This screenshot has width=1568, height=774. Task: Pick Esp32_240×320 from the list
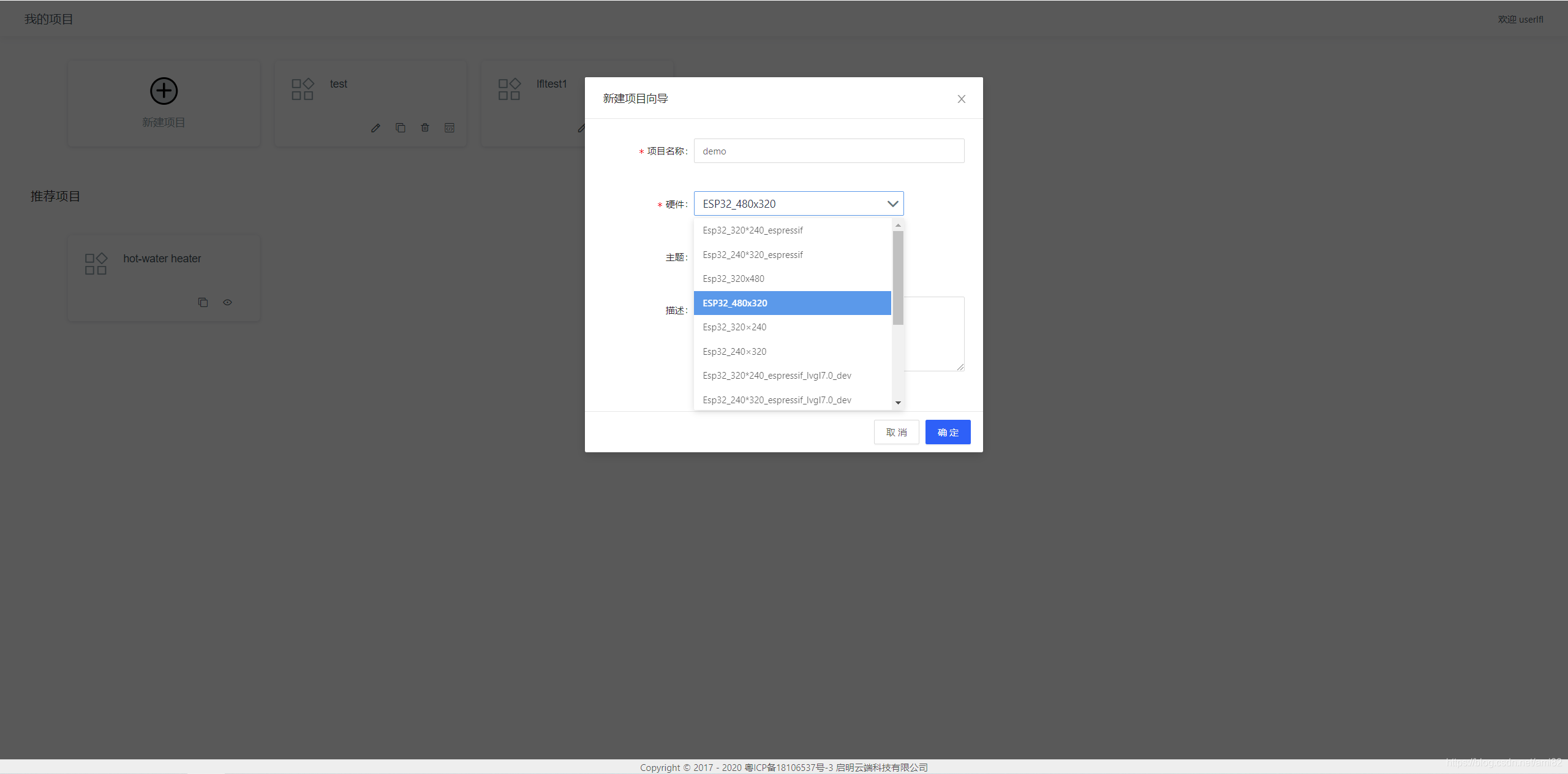792,351
